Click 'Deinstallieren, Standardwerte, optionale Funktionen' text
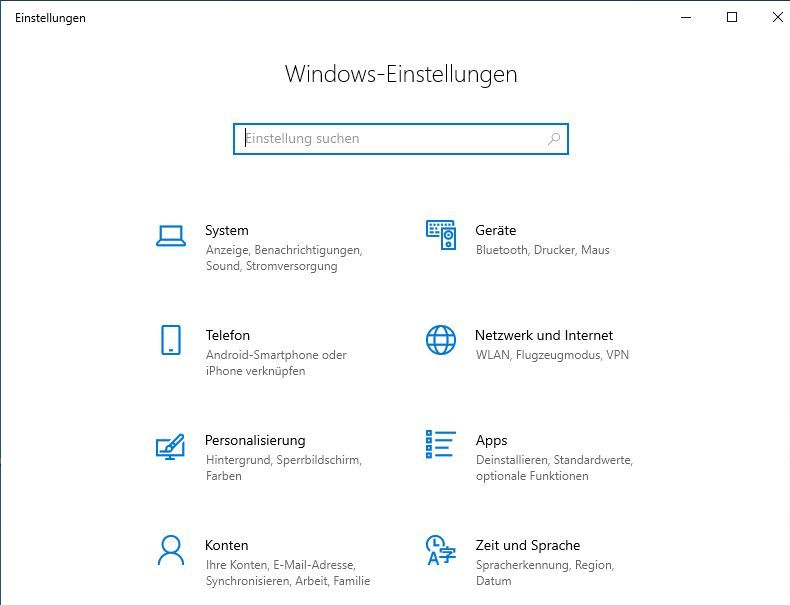This screenshot has width=790, height=605. tap(554, 468)
